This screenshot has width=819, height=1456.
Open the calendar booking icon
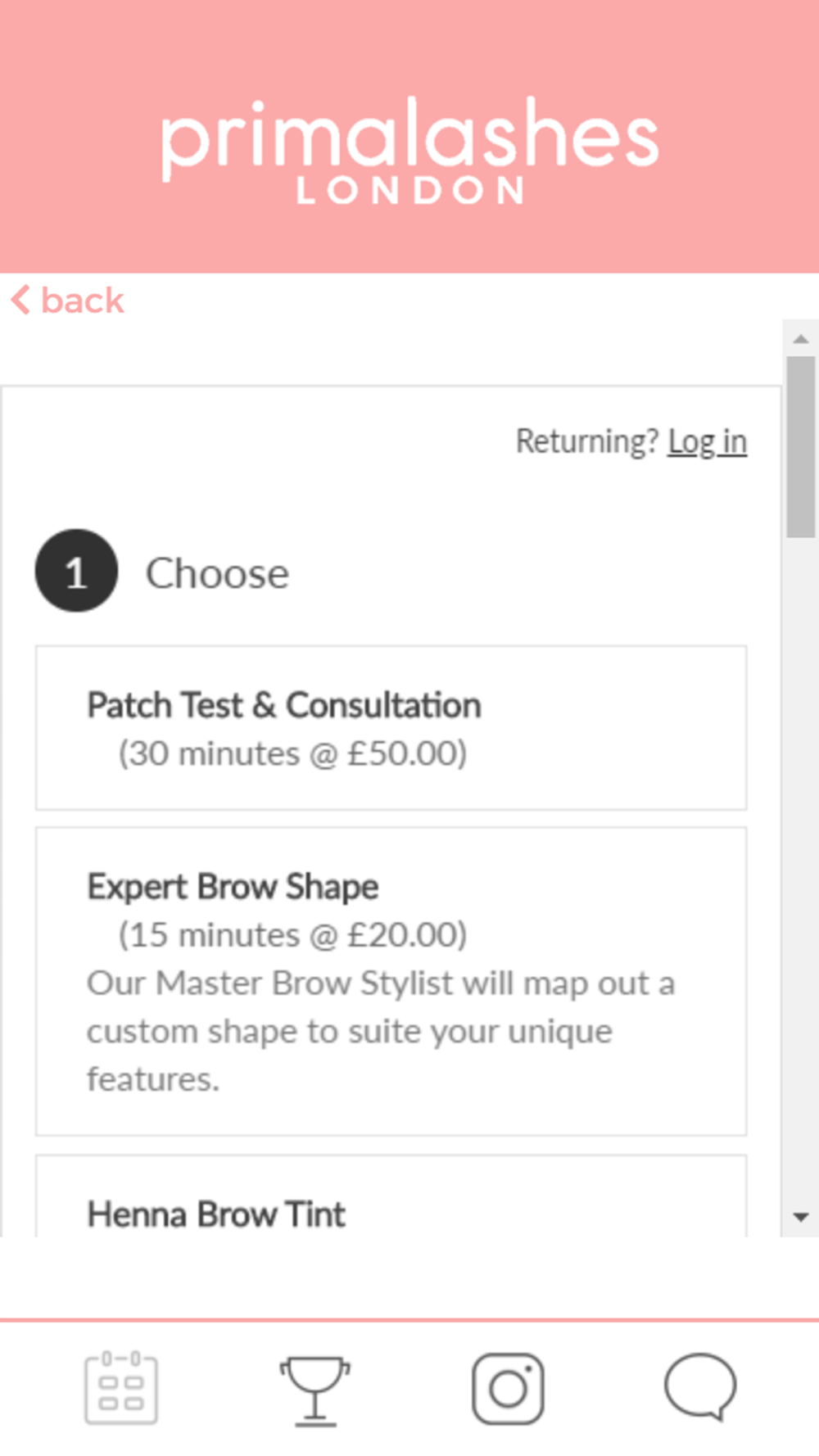click(121, 1388)
